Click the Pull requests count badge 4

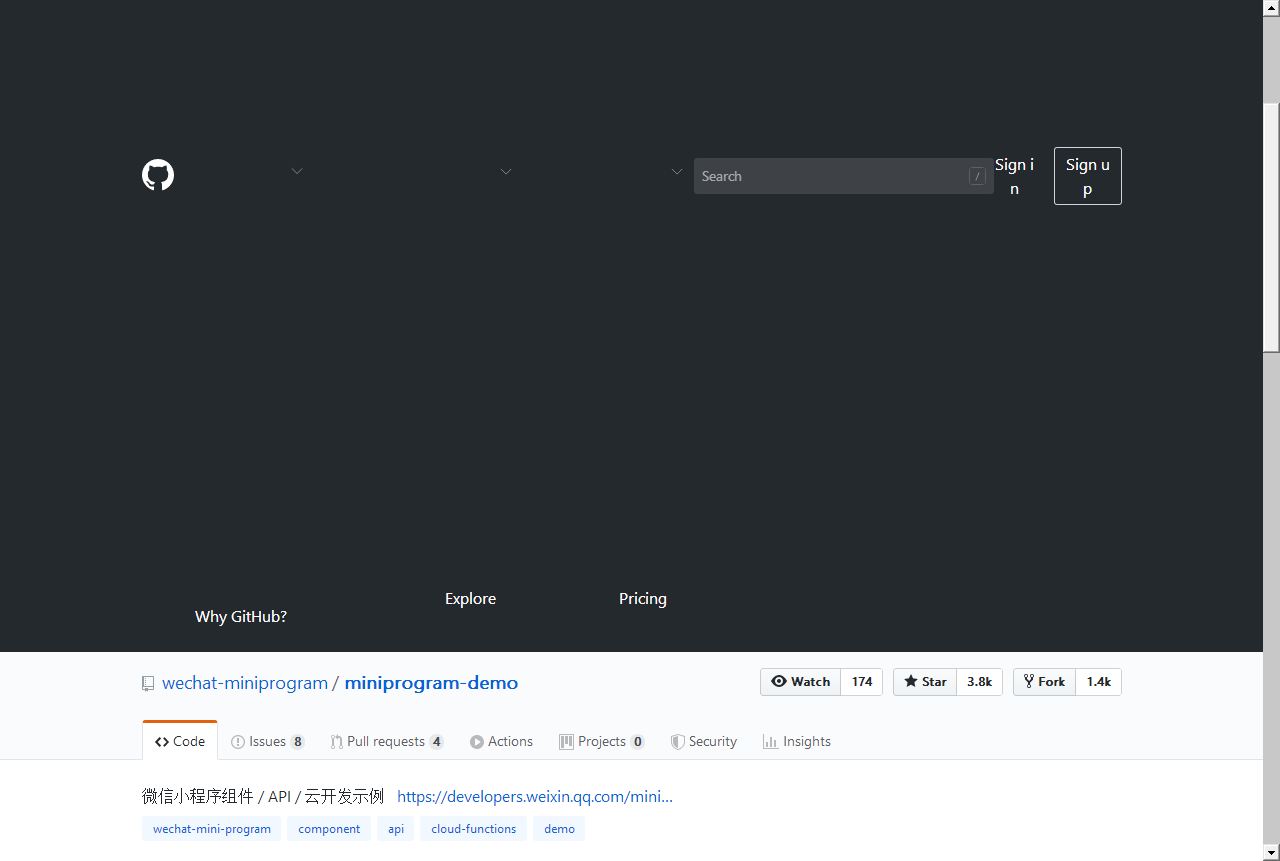(436, 742)
